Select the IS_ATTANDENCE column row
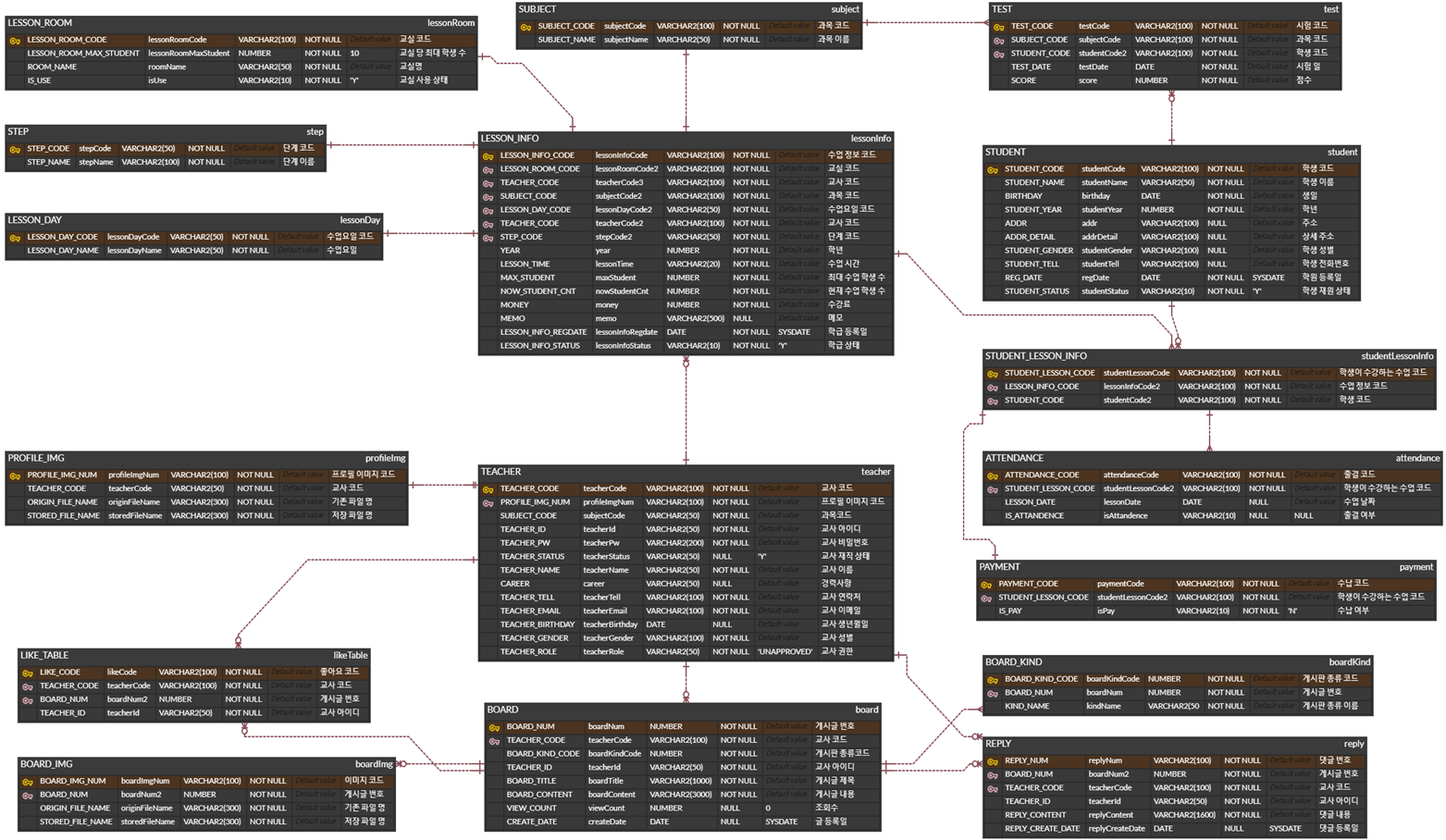1446x840 pixels. coord(1213,516)
